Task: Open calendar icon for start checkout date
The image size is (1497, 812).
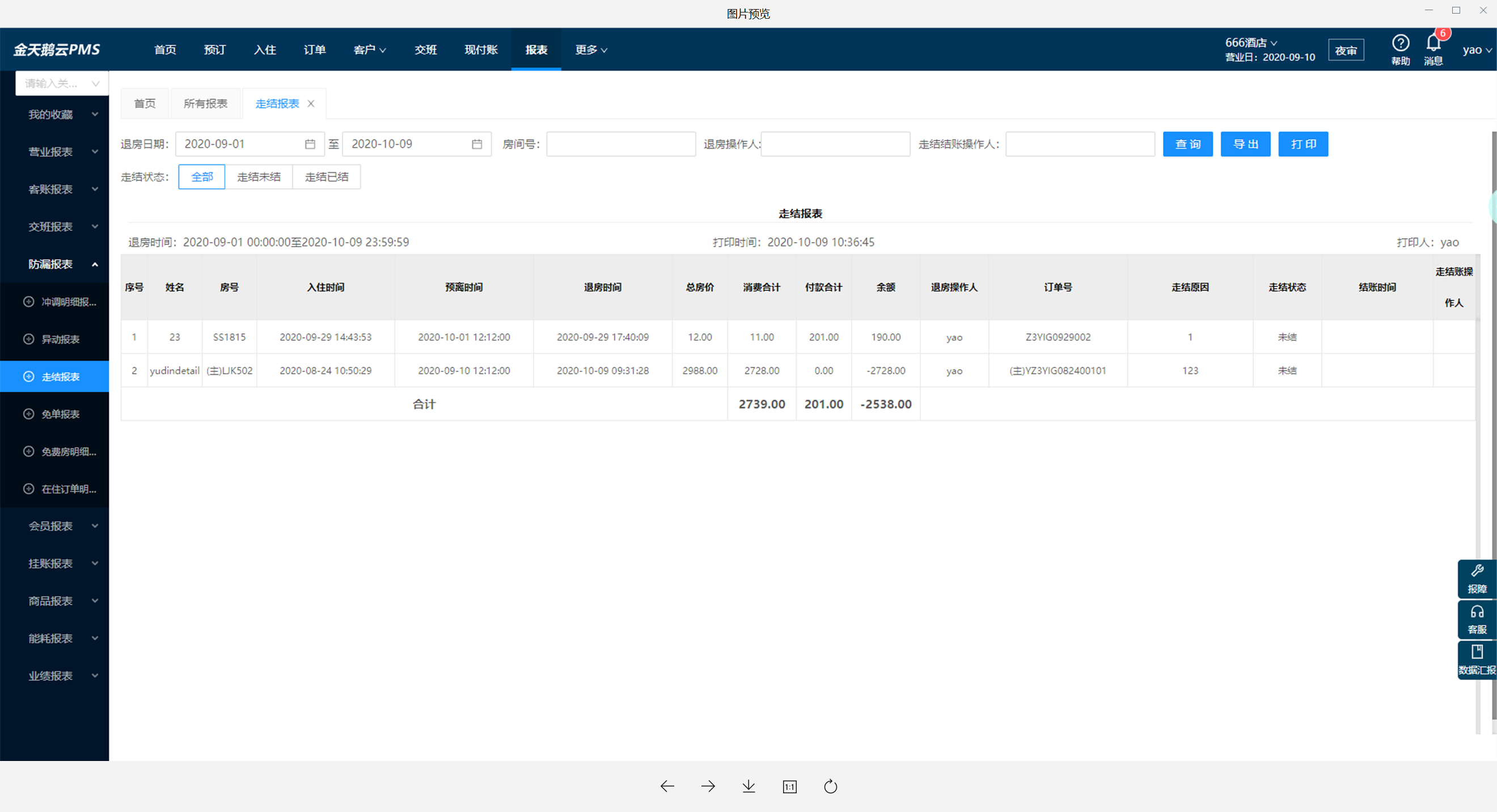Action: 310,144
